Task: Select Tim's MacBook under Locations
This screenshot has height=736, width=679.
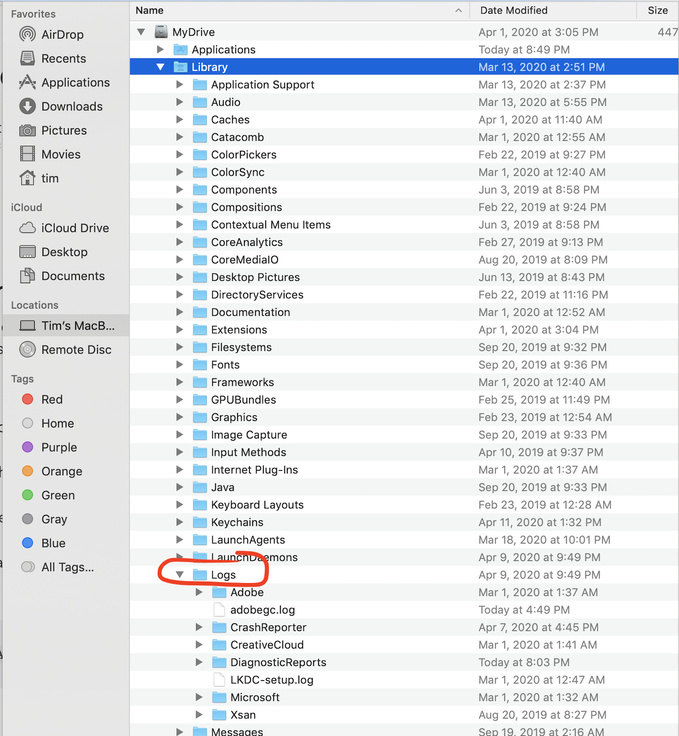Action: tap(67, 325)
